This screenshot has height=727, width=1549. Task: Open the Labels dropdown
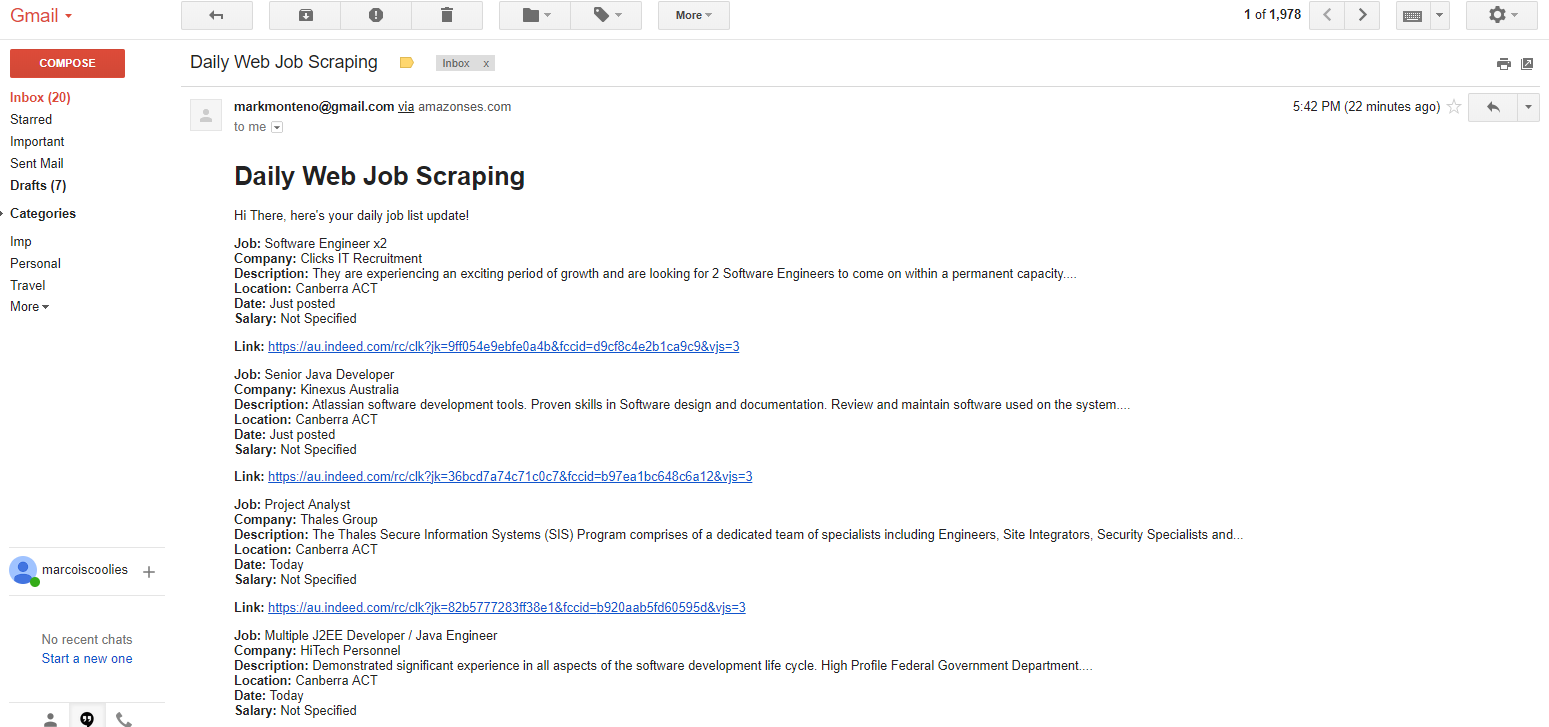click(606, 15)
